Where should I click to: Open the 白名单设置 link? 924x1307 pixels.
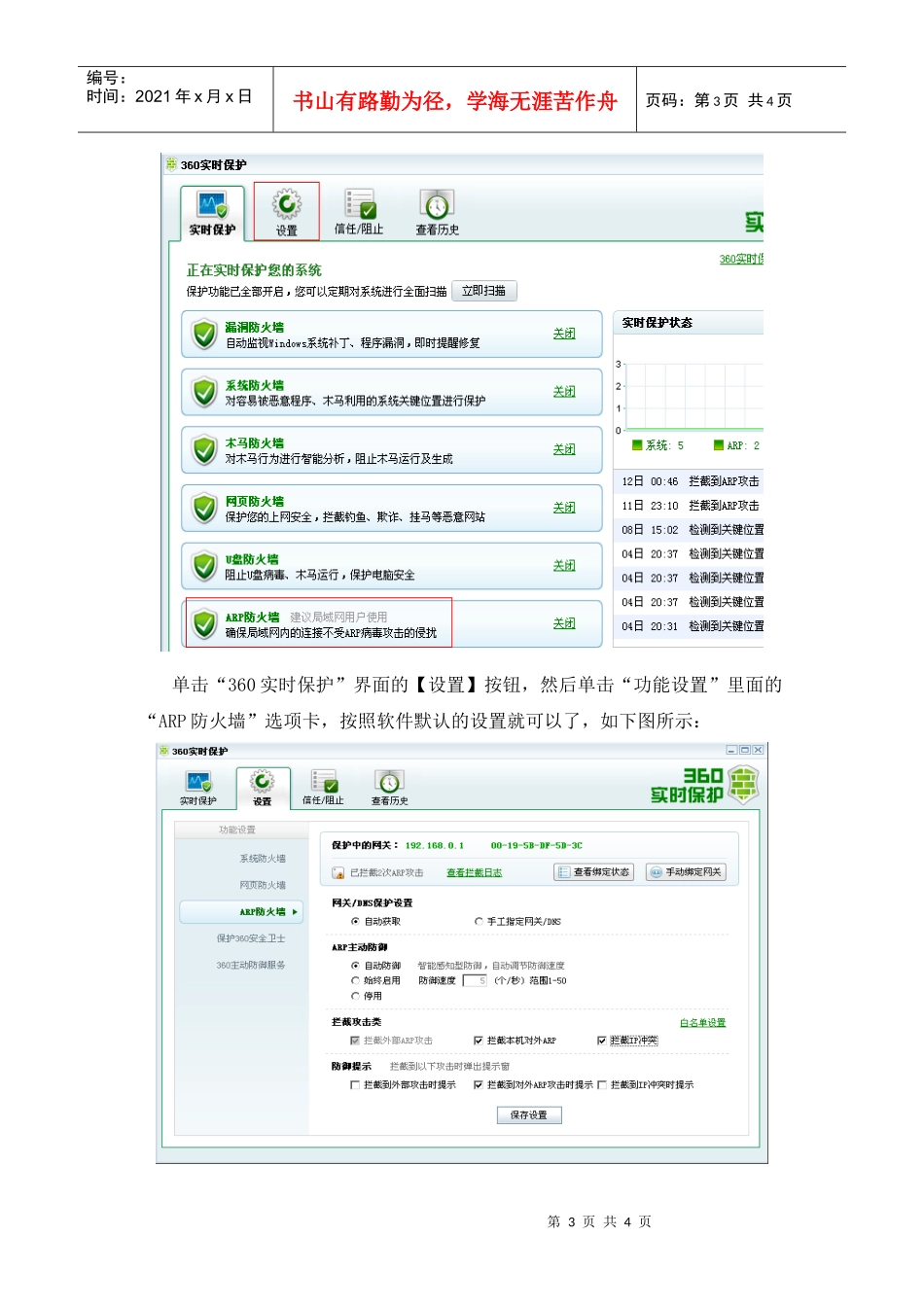coord(702,1023)
